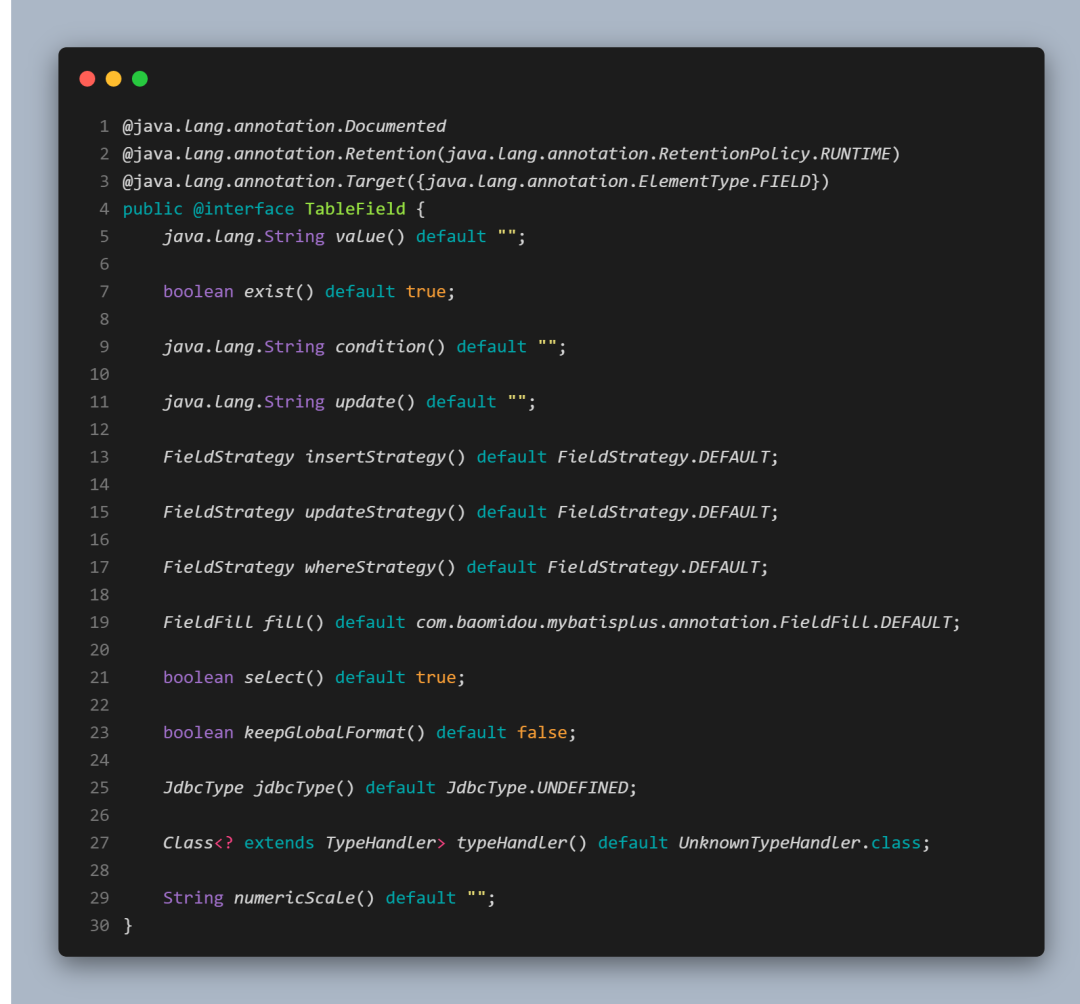Click line number 19
The height and width of the screenshot is (1004, 1080).
point(100,623)
